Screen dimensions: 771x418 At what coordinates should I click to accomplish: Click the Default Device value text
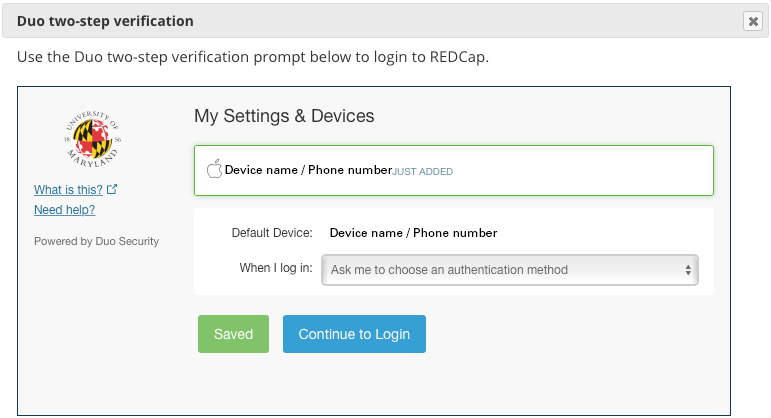pos(413,233)
